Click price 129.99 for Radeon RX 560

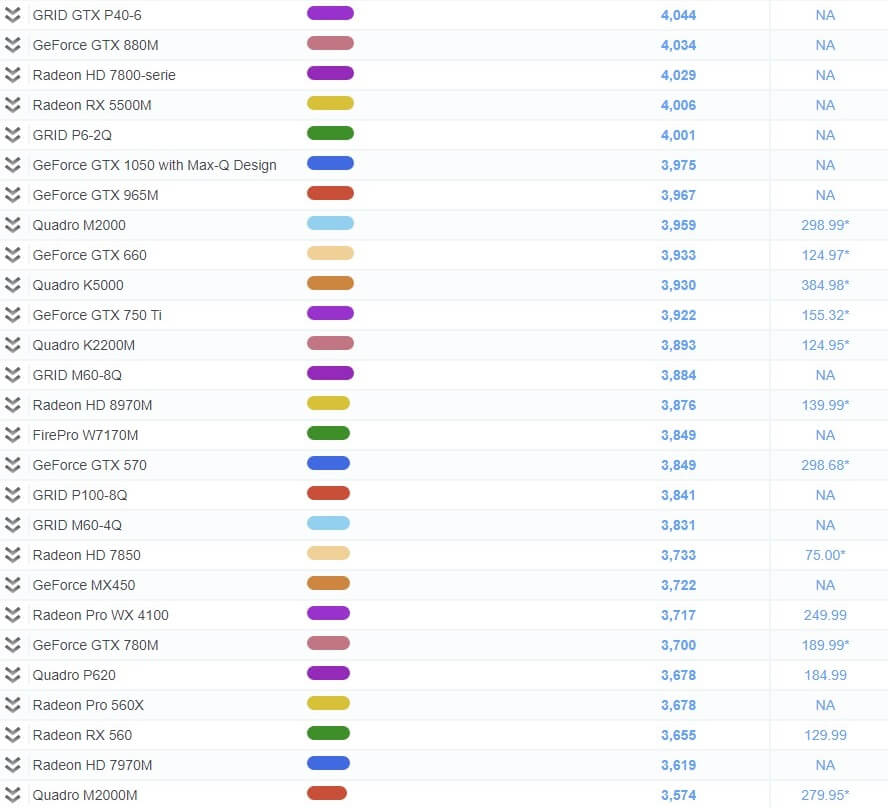pyautogui.click(x=825, y=736)
